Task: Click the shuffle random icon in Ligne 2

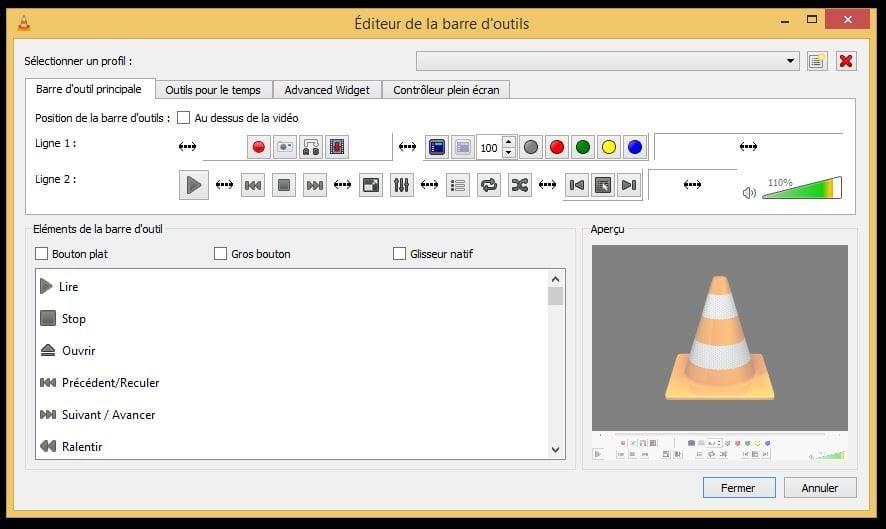Action: coord(519,185)
